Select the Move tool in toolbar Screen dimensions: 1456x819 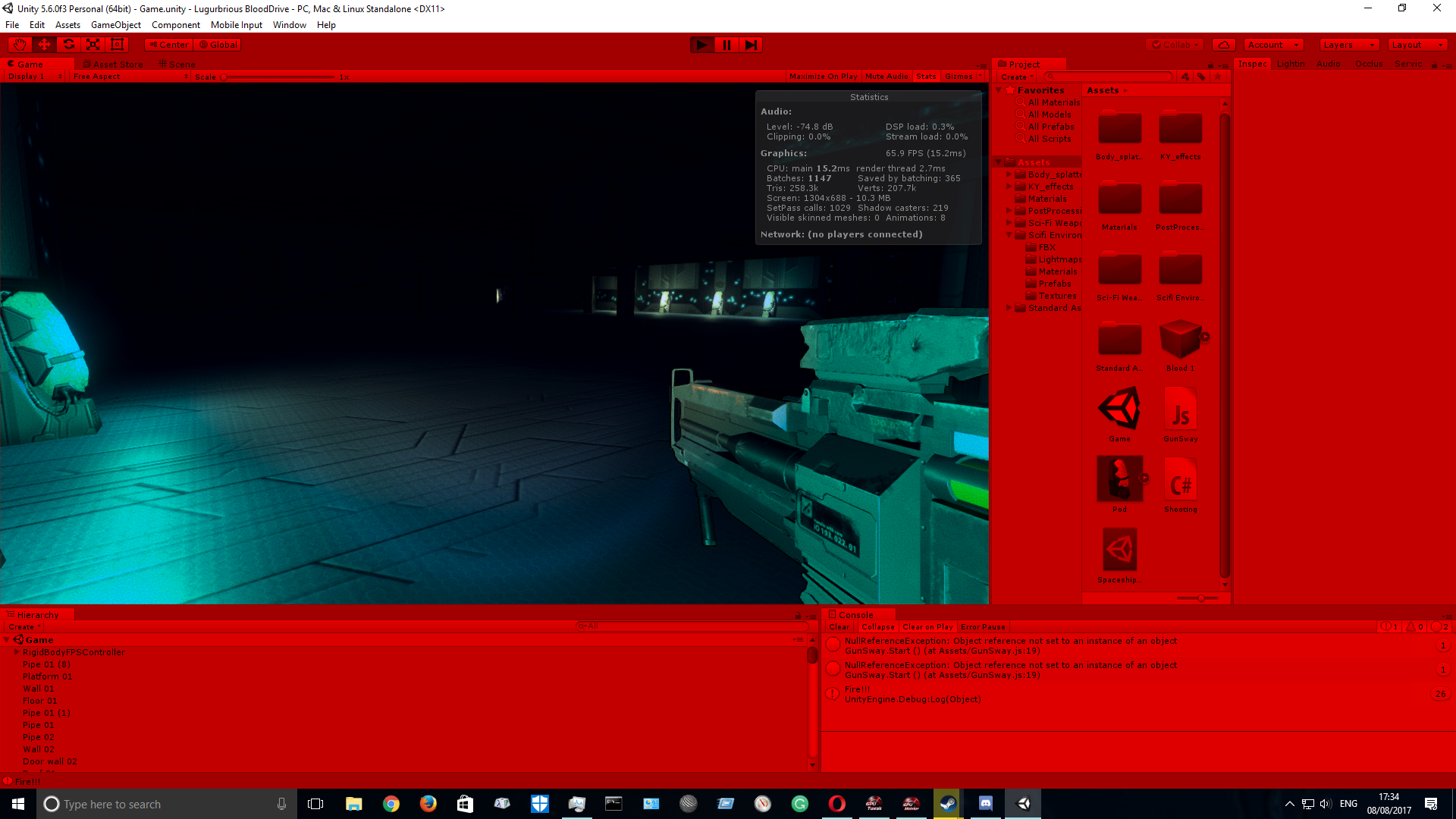44,45
